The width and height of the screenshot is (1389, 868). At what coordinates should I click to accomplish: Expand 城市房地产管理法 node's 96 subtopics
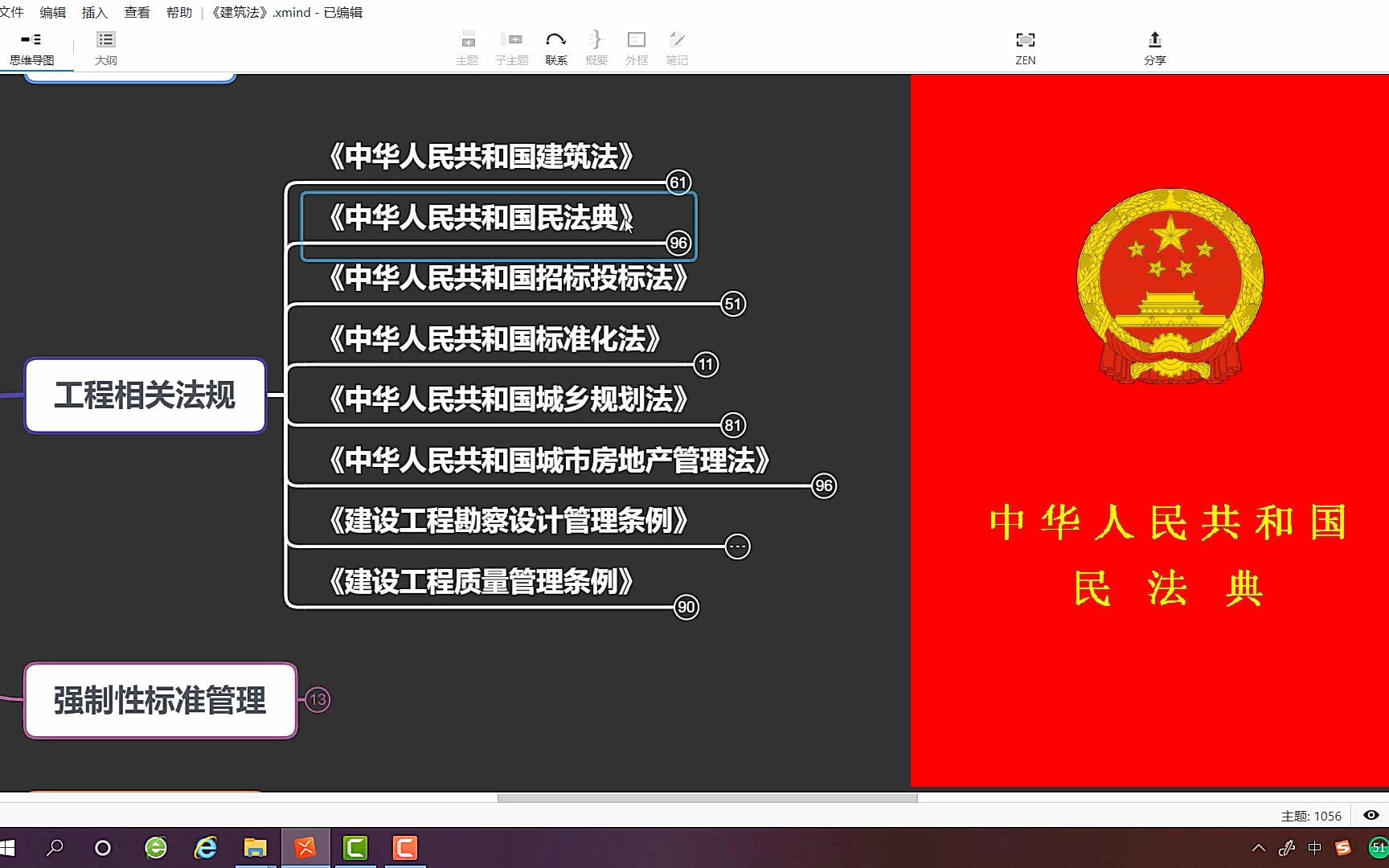824,485
